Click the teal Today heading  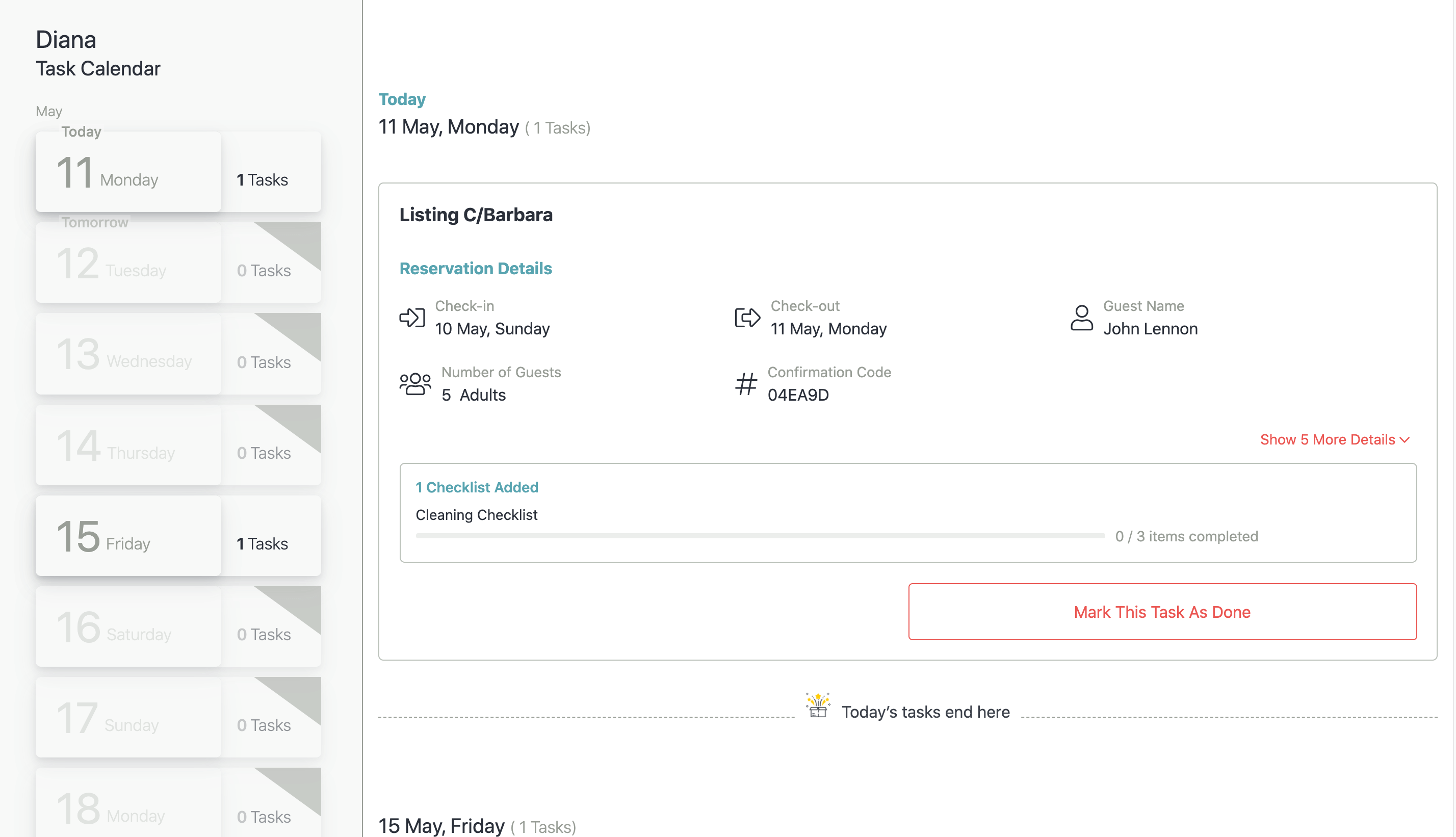point(402,99)
